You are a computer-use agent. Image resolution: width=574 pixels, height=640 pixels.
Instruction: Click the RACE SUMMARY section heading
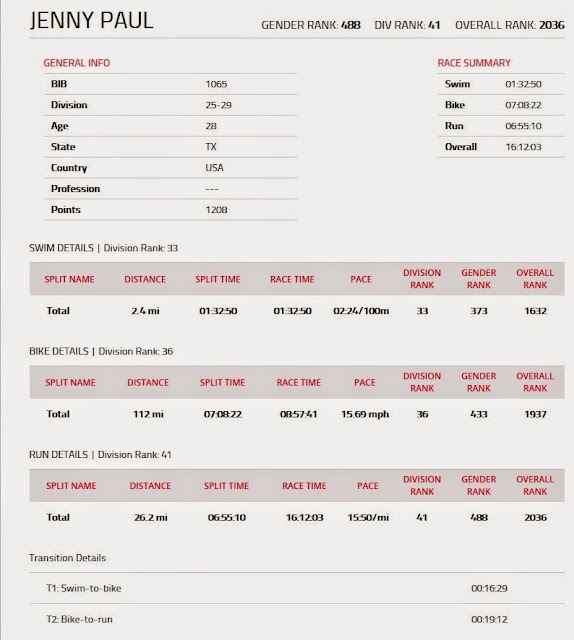point(474,63)
